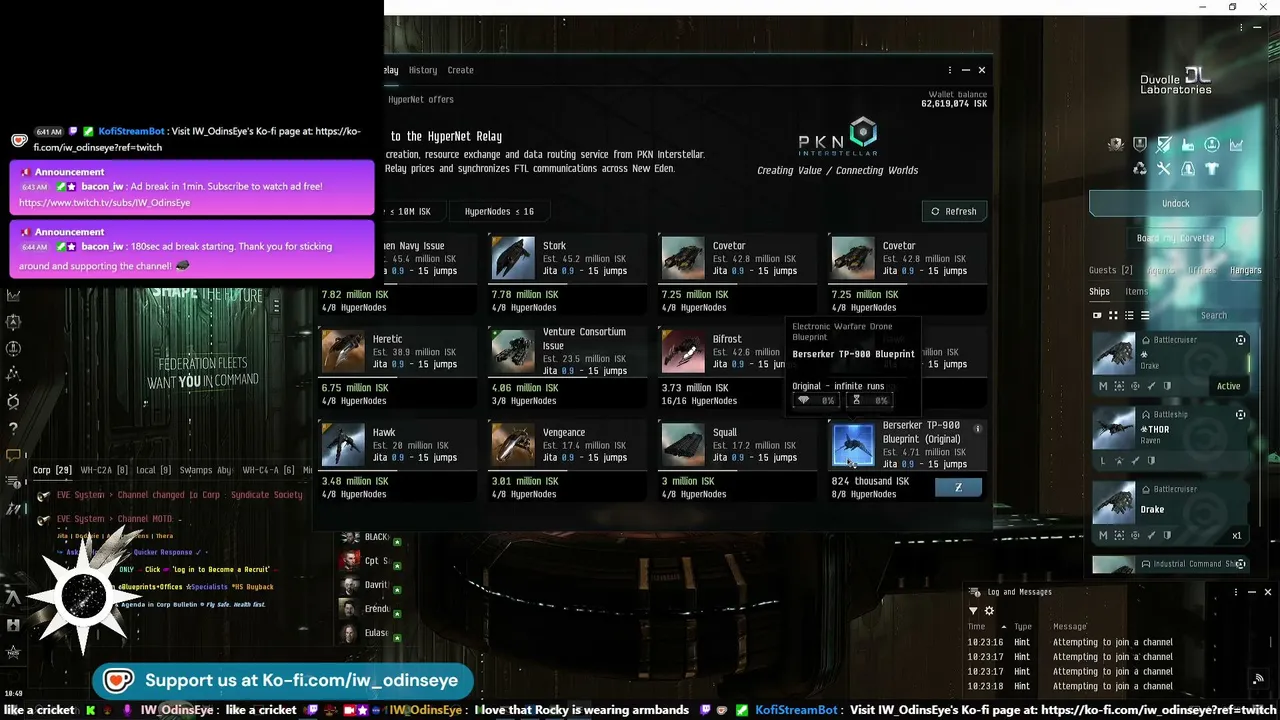This screenshot has width=1280, height=720.
Task: Open the shirt-shaped station service icon
Action: (1212, 169)
